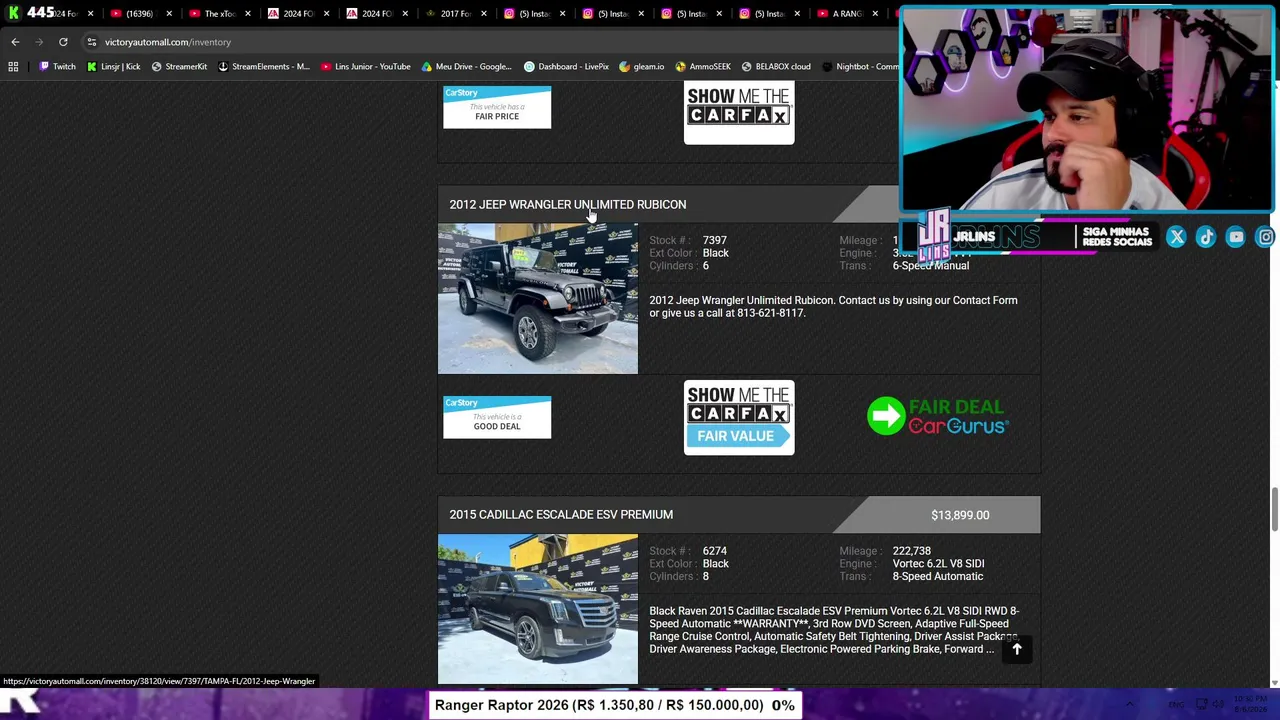Open the 2012 Jeep Wrangler Unlimited Rubicon listing title
This screenshot has width=1280, height=720.
[567, 204]
